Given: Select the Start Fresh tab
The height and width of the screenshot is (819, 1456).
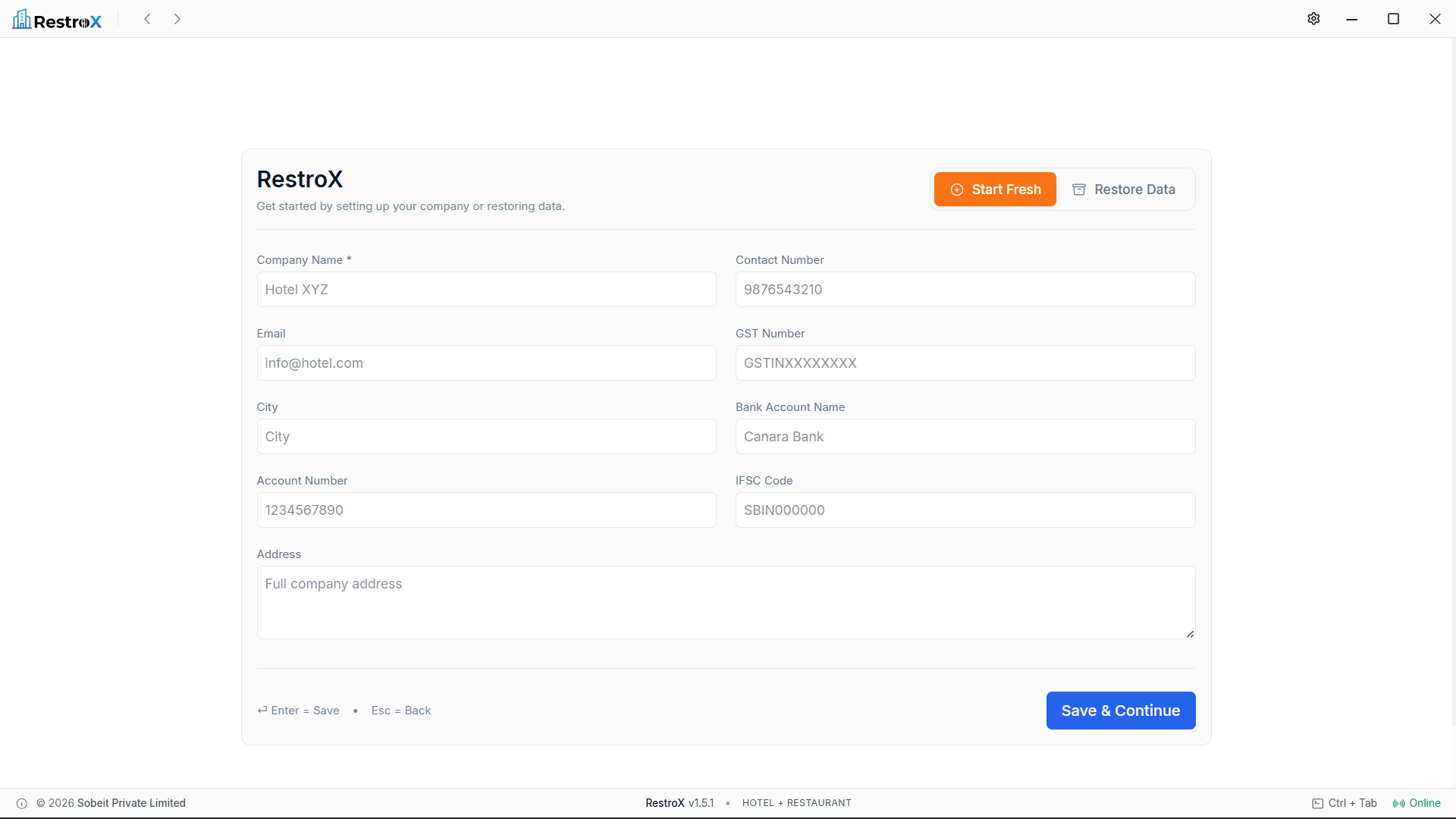Looking at the screenshot, I should 995,190.
